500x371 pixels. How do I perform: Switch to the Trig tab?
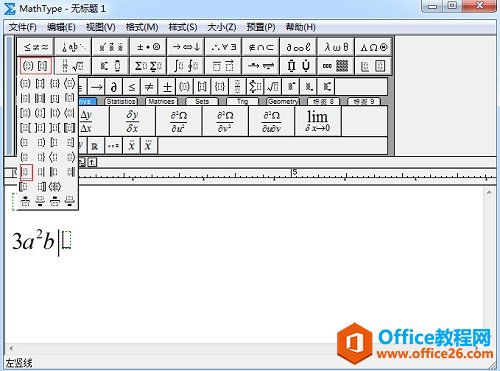pos(242,101)
